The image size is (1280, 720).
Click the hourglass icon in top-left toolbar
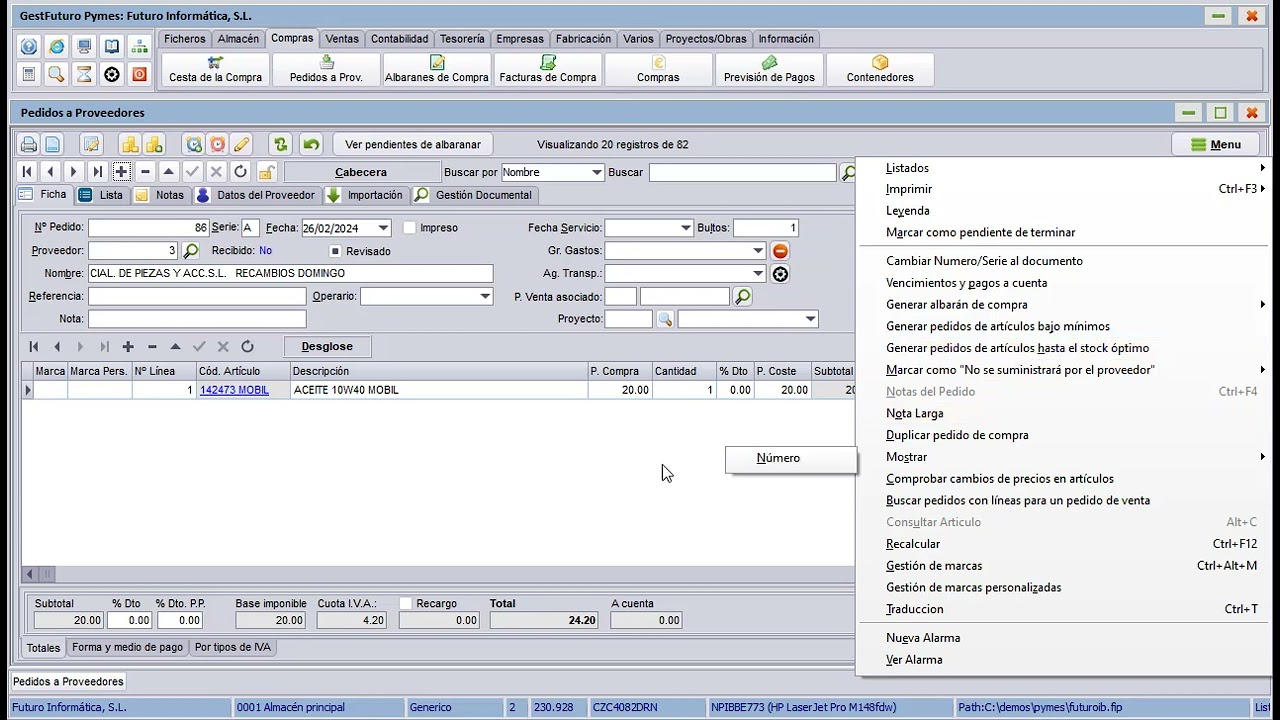(x=84, y=74)
